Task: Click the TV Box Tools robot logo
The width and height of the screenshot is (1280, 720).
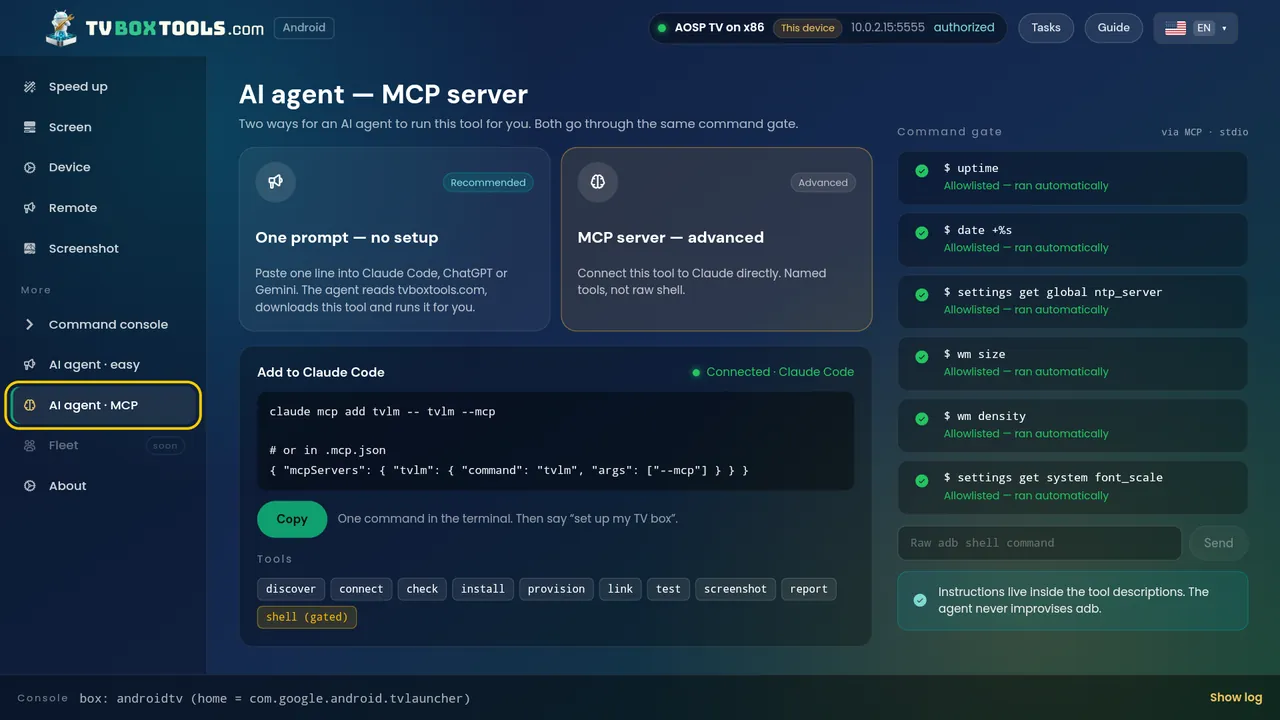Action: (x=61, y=28)
